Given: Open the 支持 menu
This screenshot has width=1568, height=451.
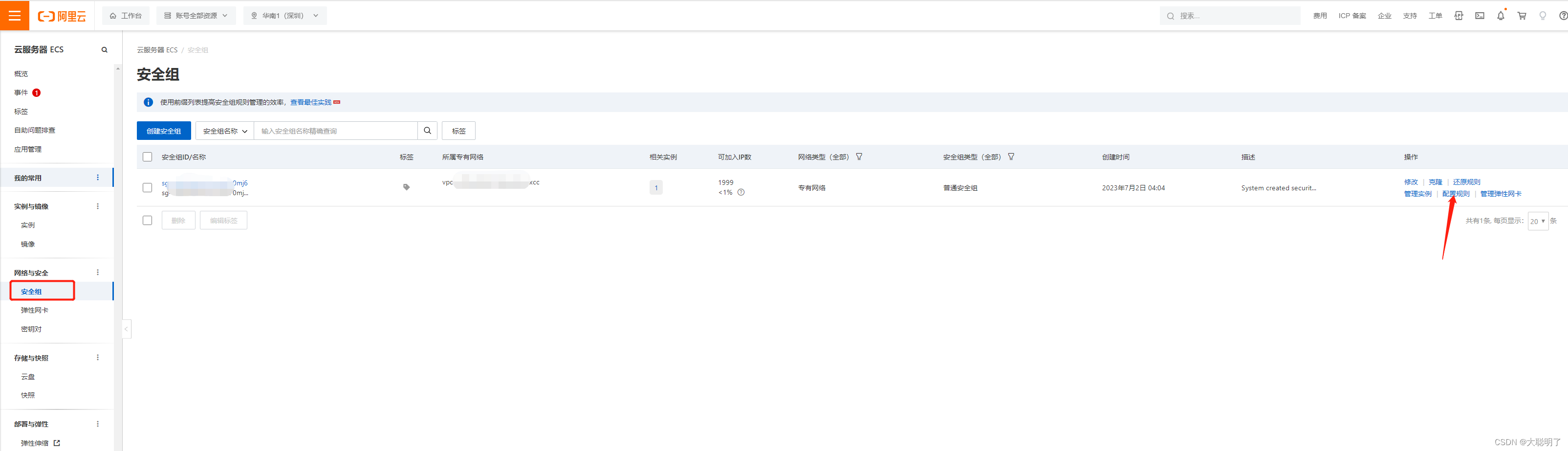Looking at the screenshot, I should 1410,16.
